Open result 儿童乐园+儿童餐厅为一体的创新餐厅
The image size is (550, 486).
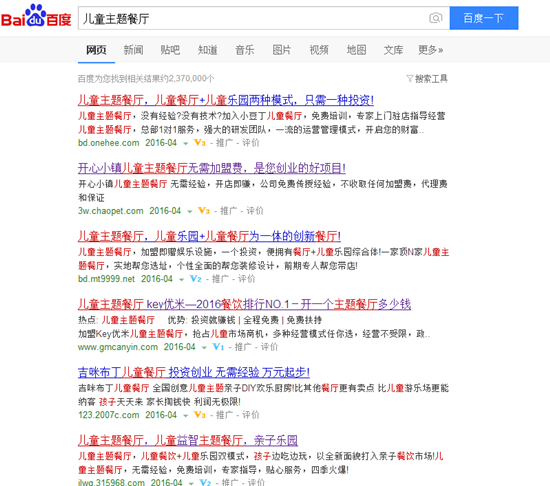209,236
